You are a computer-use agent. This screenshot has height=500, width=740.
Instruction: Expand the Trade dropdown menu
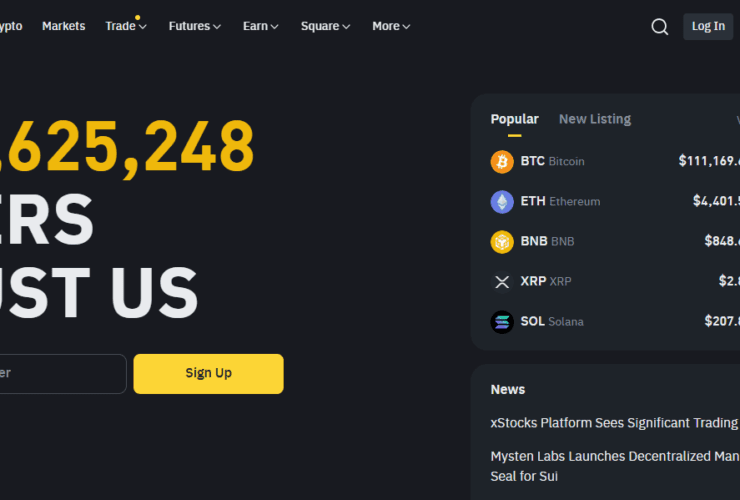(x=126, y=26)
